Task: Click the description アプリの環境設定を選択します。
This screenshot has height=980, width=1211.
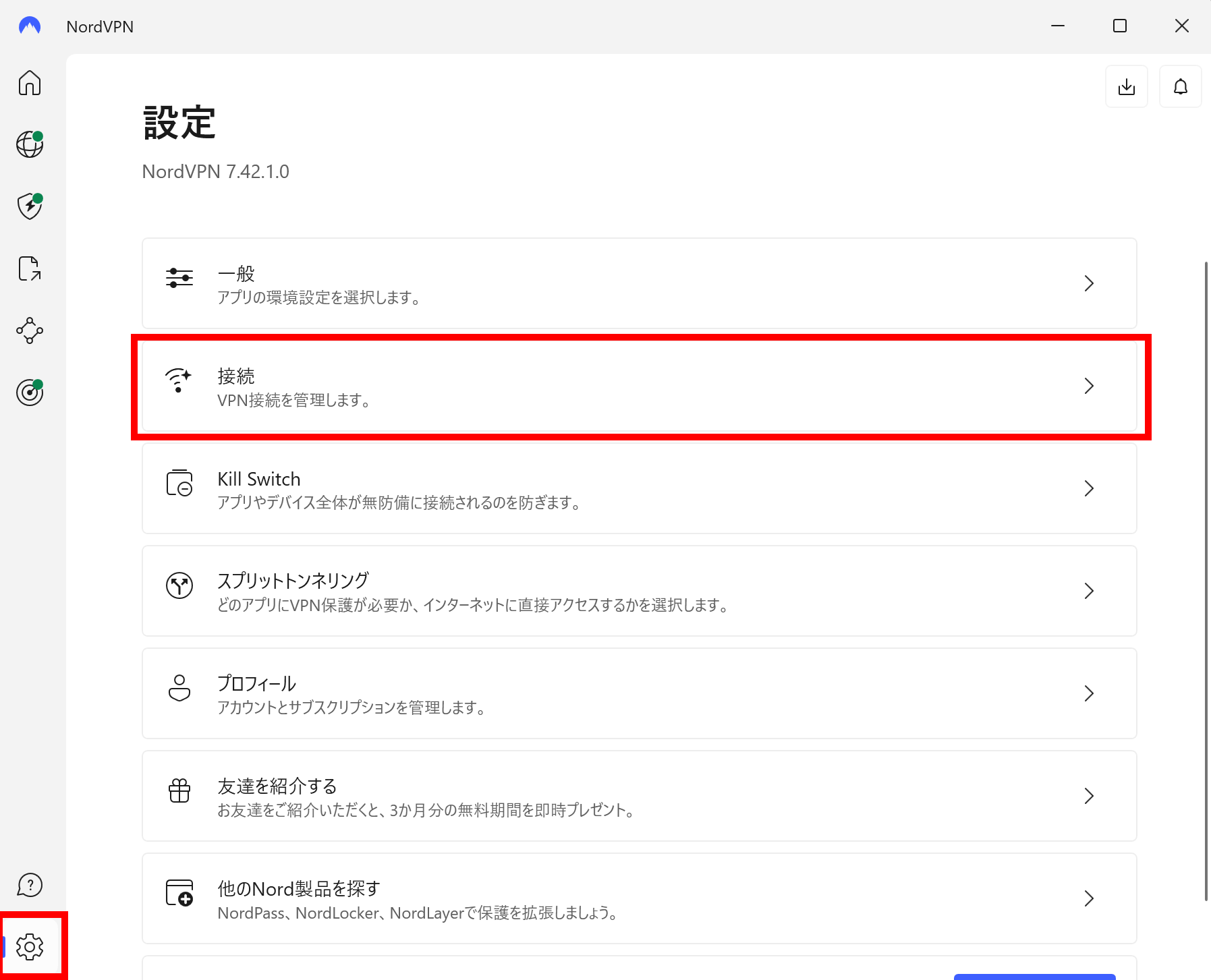Action: pos(319,297)
